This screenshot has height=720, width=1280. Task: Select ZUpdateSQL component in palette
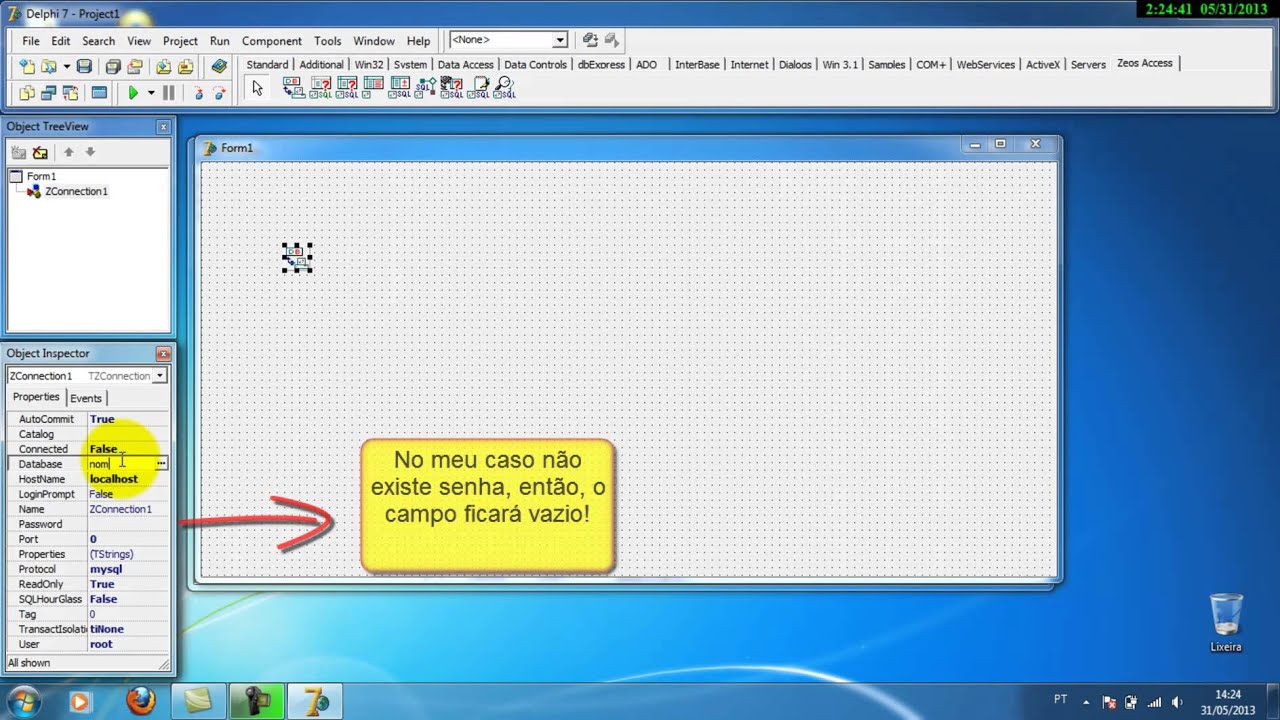click(x=400, y=88)
